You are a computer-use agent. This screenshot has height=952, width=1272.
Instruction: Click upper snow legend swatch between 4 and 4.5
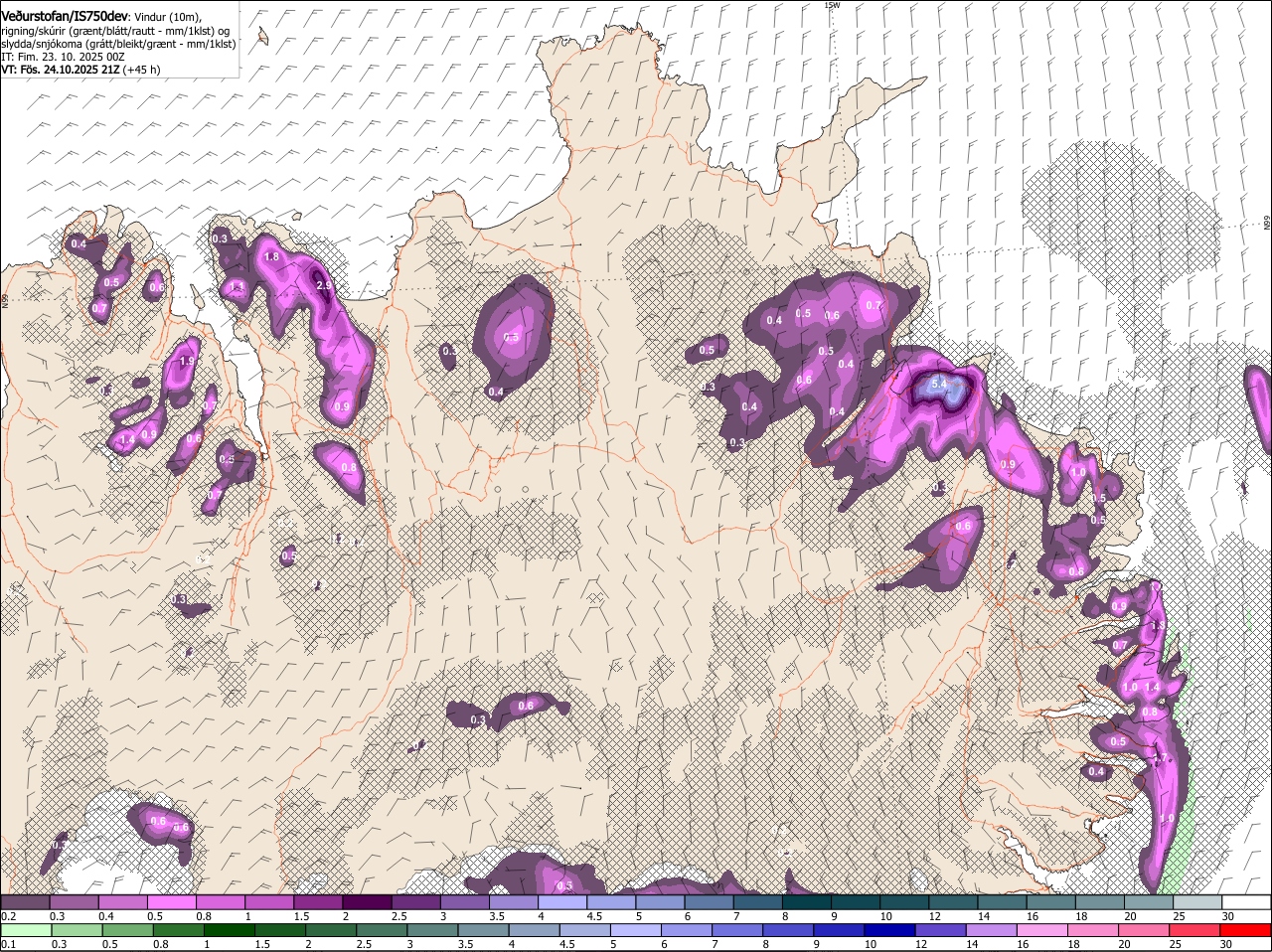point(562,902)
